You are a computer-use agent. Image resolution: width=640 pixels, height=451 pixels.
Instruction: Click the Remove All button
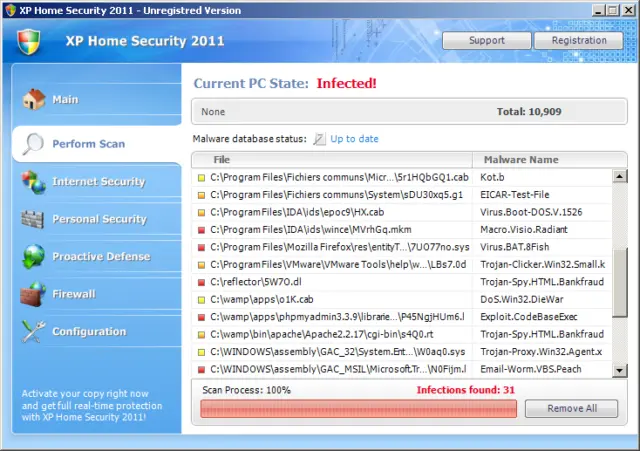(571, 408)
